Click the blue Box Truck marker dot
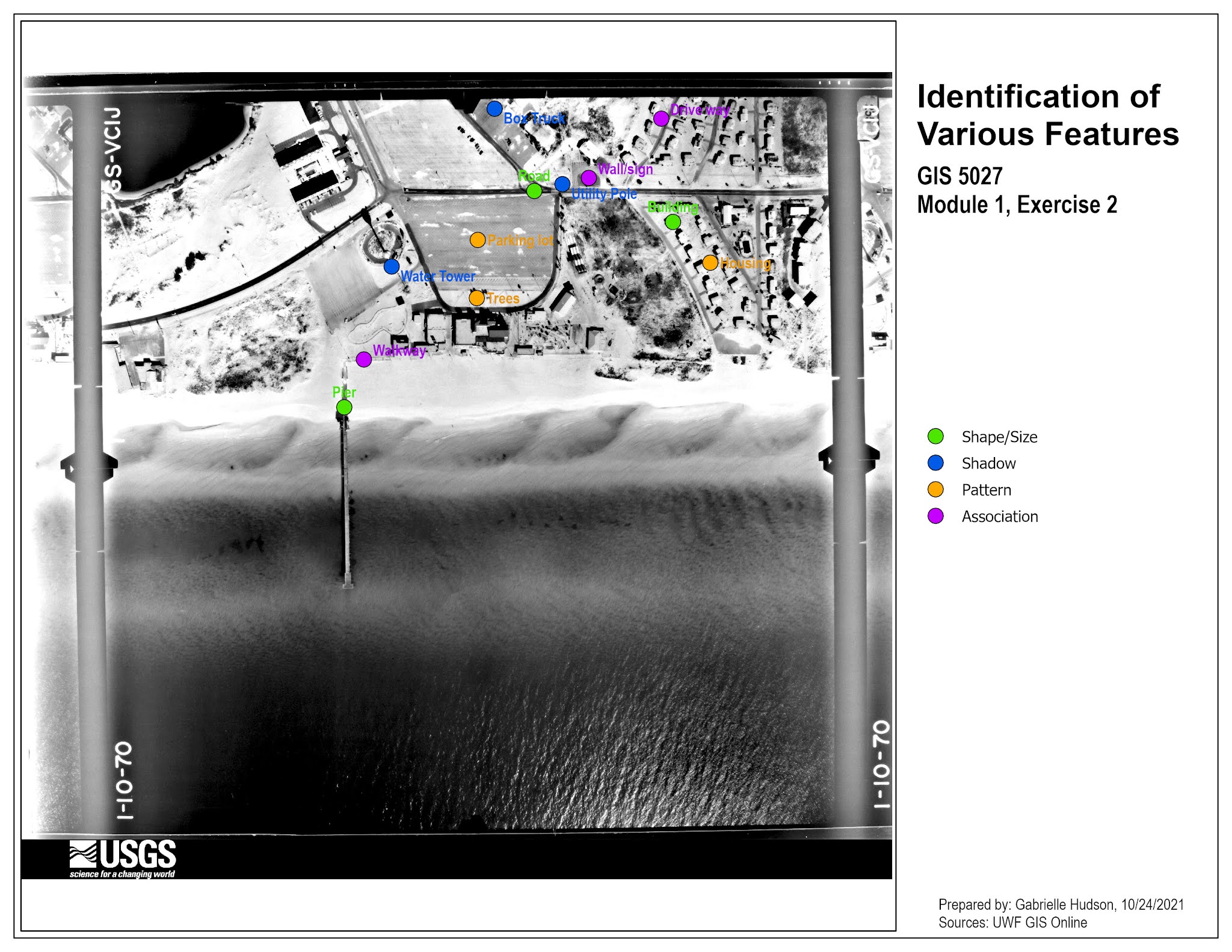Image resolution: width=1232 pixels, height=952 pixels. pos(494,109)
